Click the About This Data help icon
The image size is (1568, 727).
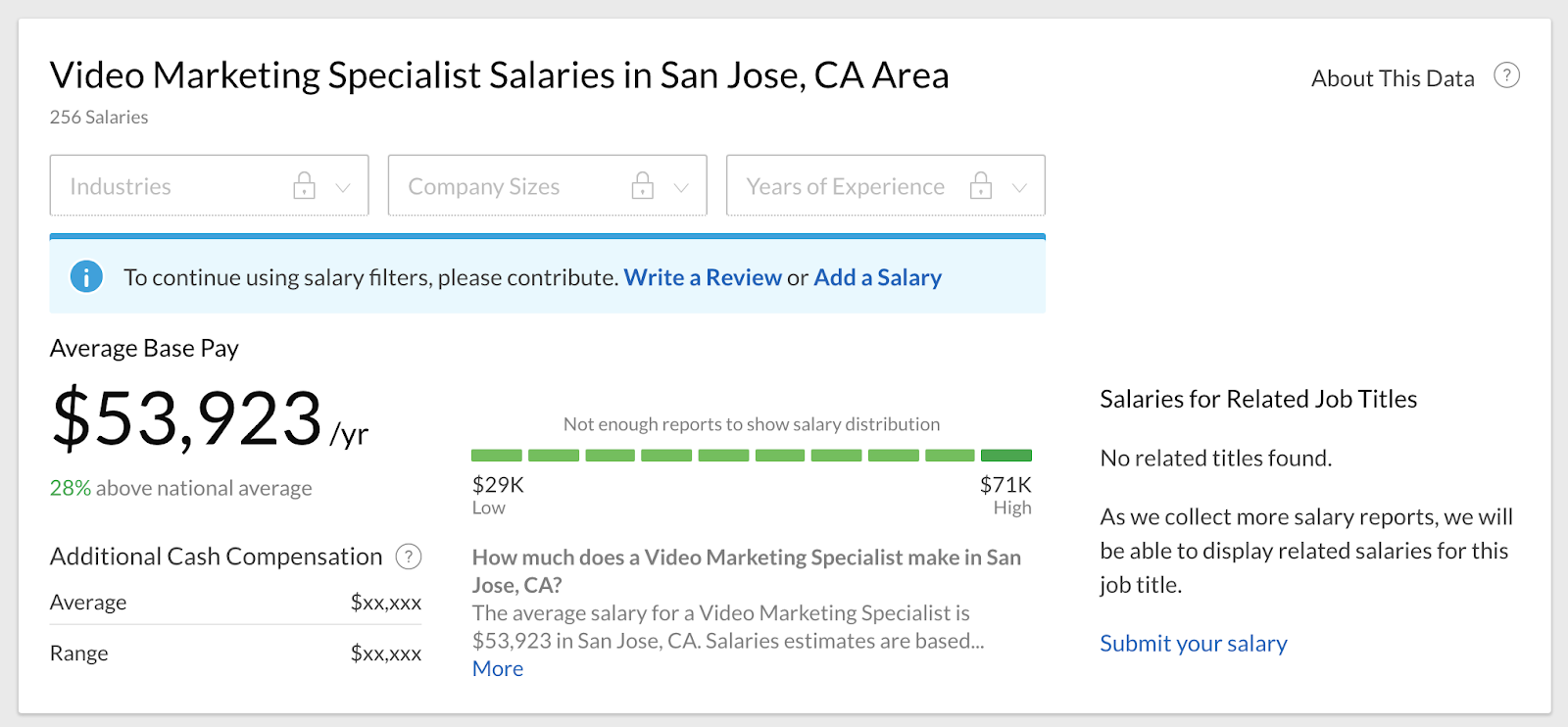click(1506, 75)
